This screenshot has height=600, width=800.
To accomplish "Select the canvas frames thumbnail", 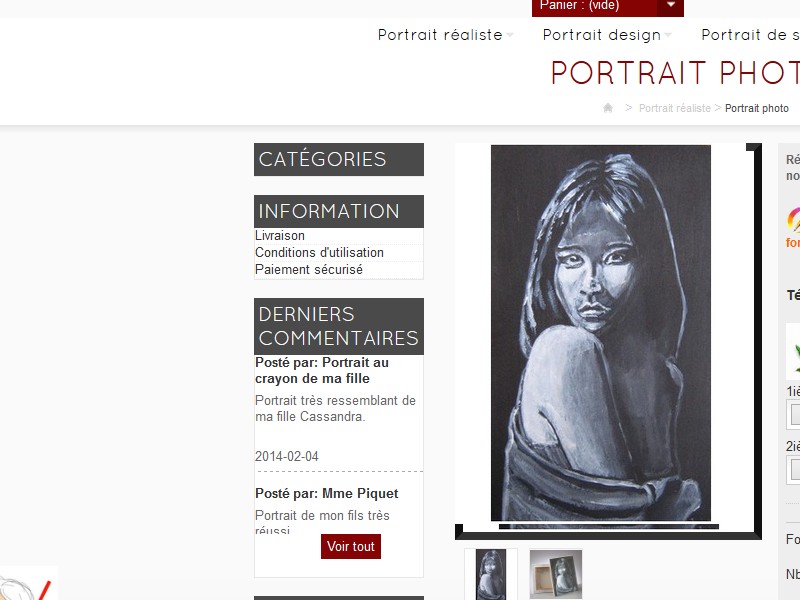I will point(556,574).
